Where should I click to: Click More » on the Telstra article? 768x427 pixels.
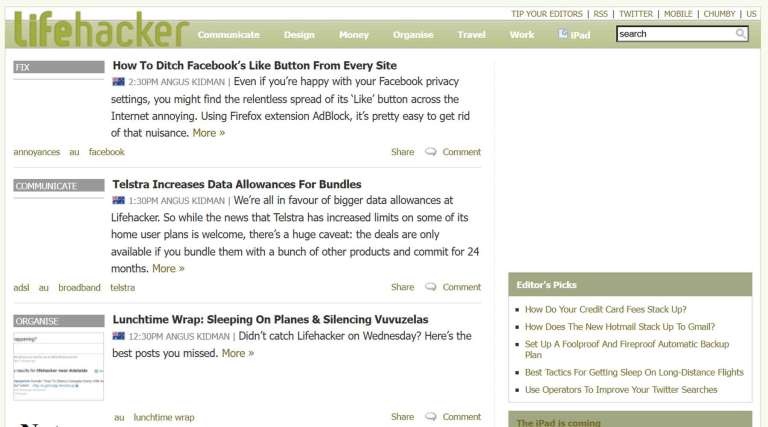pyautogui.click(x=168, y=268)
